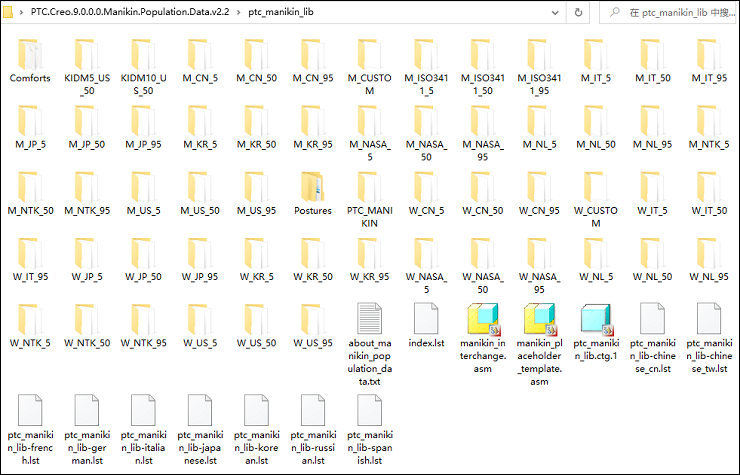Refresh the current folder view
This screenshot has height=475, width=740.
point(578,13)
